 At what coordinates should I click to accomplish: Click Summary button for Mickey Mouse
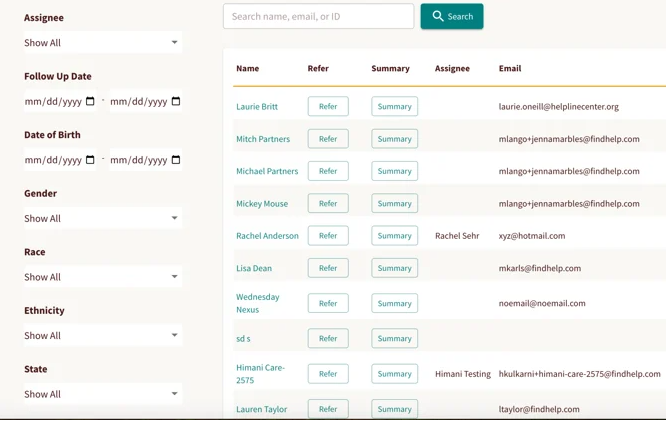[395, 203]
